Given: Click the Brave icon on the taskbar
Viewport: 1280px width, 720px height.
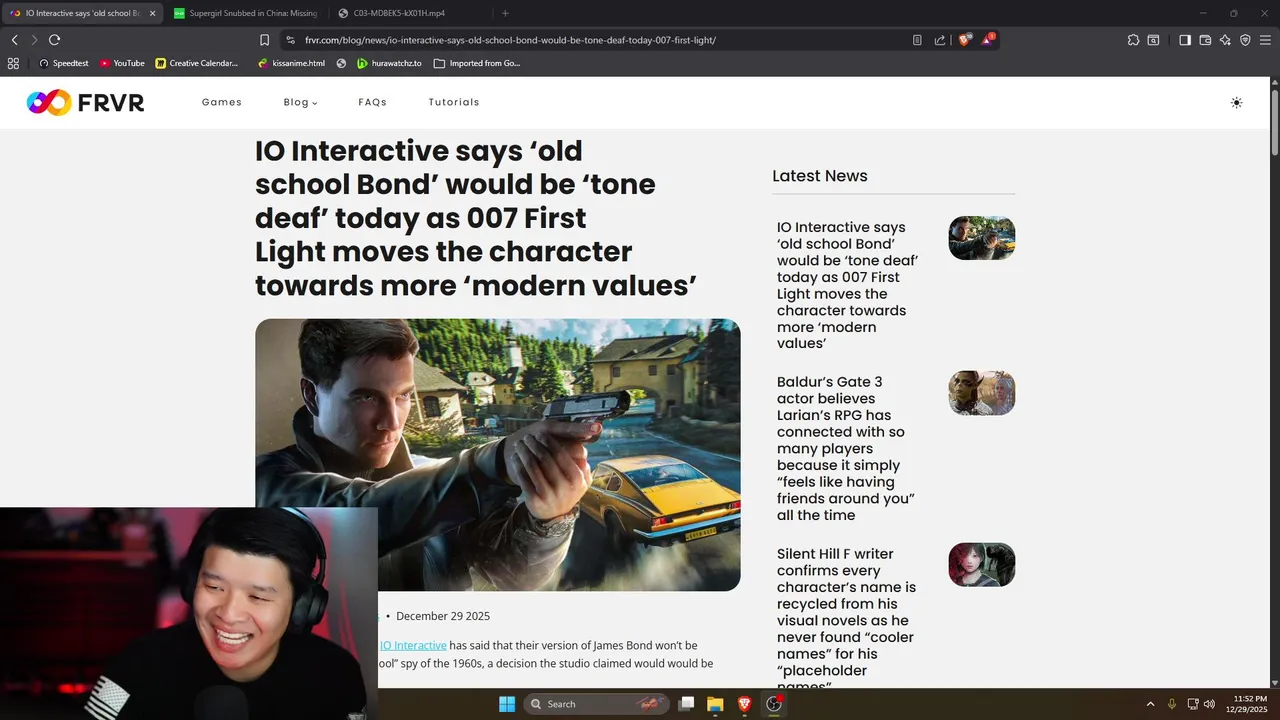Looking at the screenshot, I should 744,704.
